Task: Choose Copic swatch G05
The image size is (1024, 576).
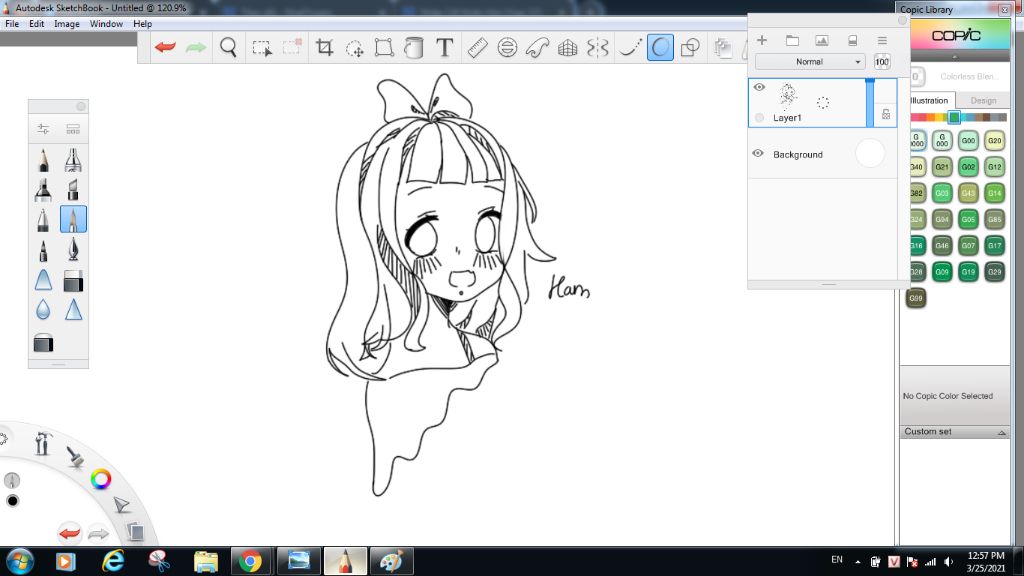Action: [968, 219]
